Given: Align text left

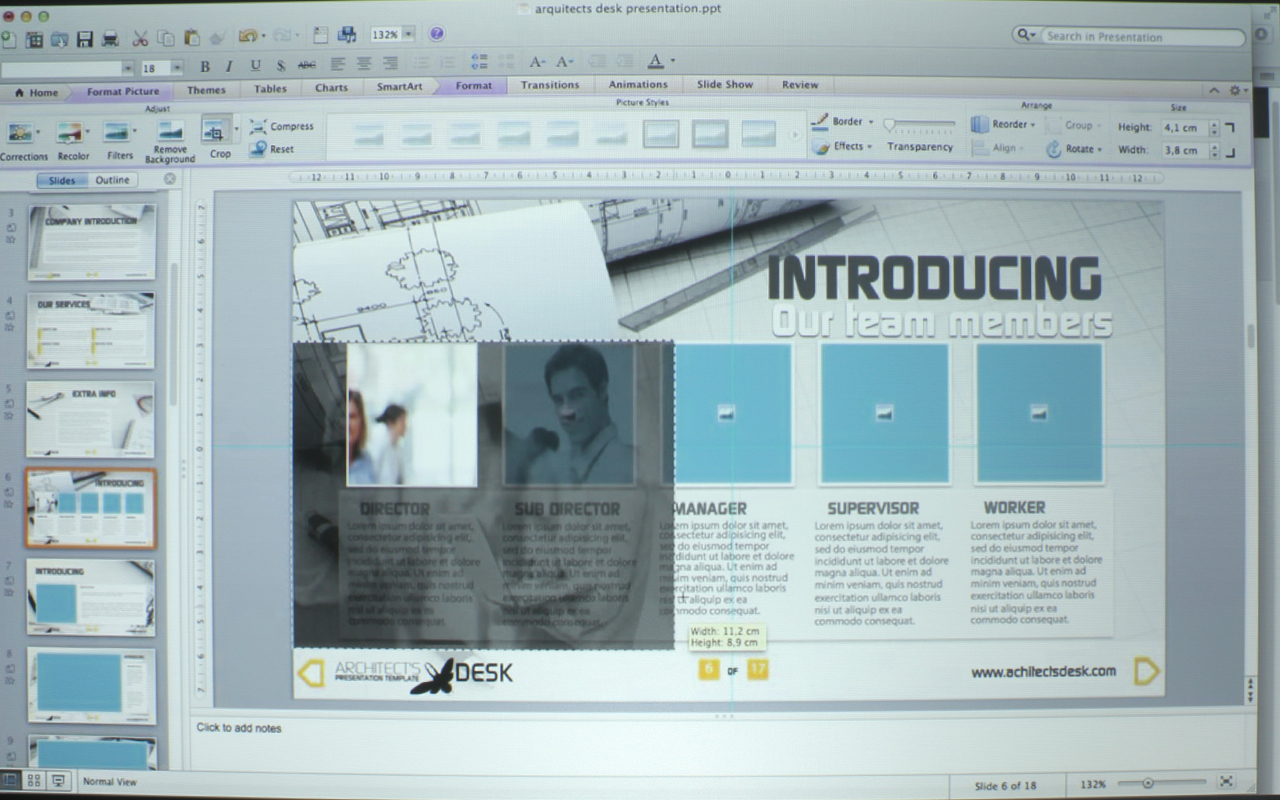Looking at the screenshot, I should [338, 63].
